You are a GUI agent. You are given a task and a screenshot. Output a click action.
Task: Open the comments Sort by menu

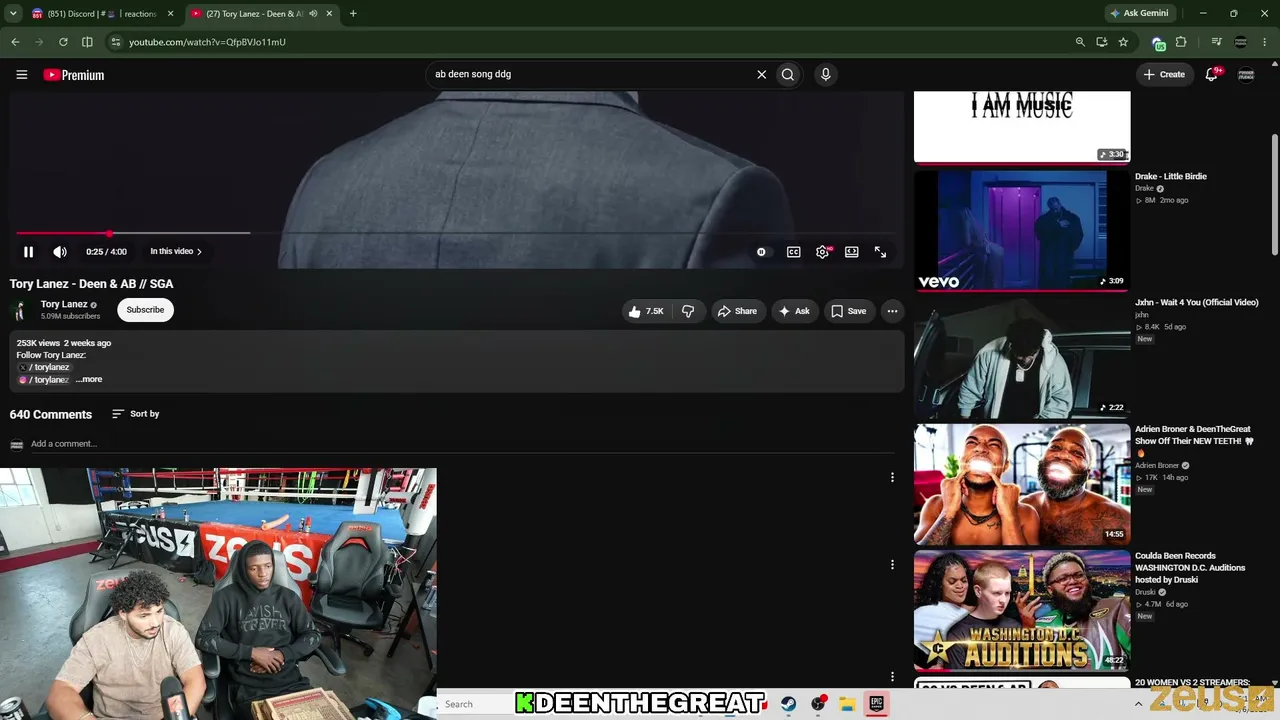(x=135, y=414)
